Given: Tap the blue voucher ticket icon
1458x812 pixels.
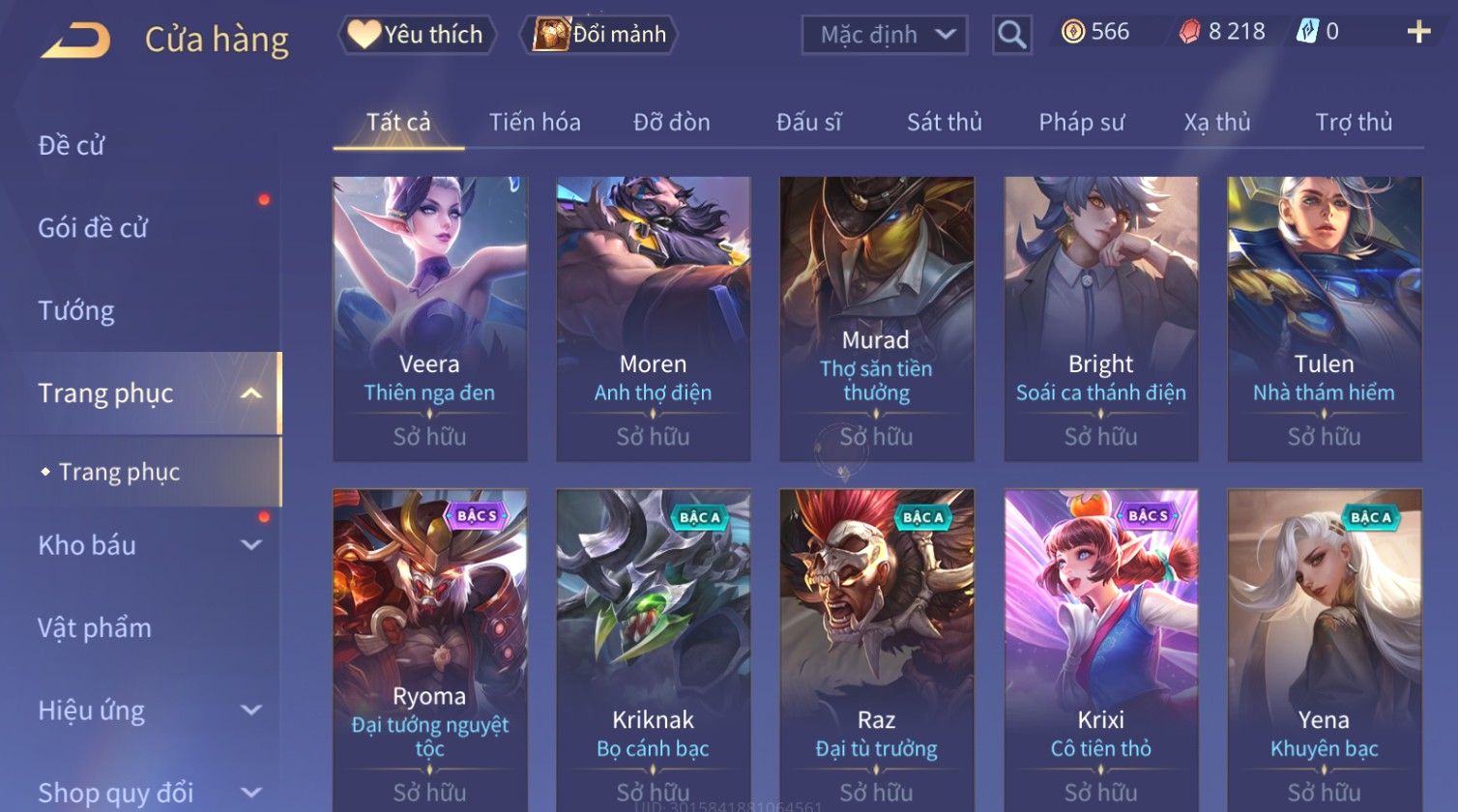Looking at the screenshot, I should click(1307, 32).
